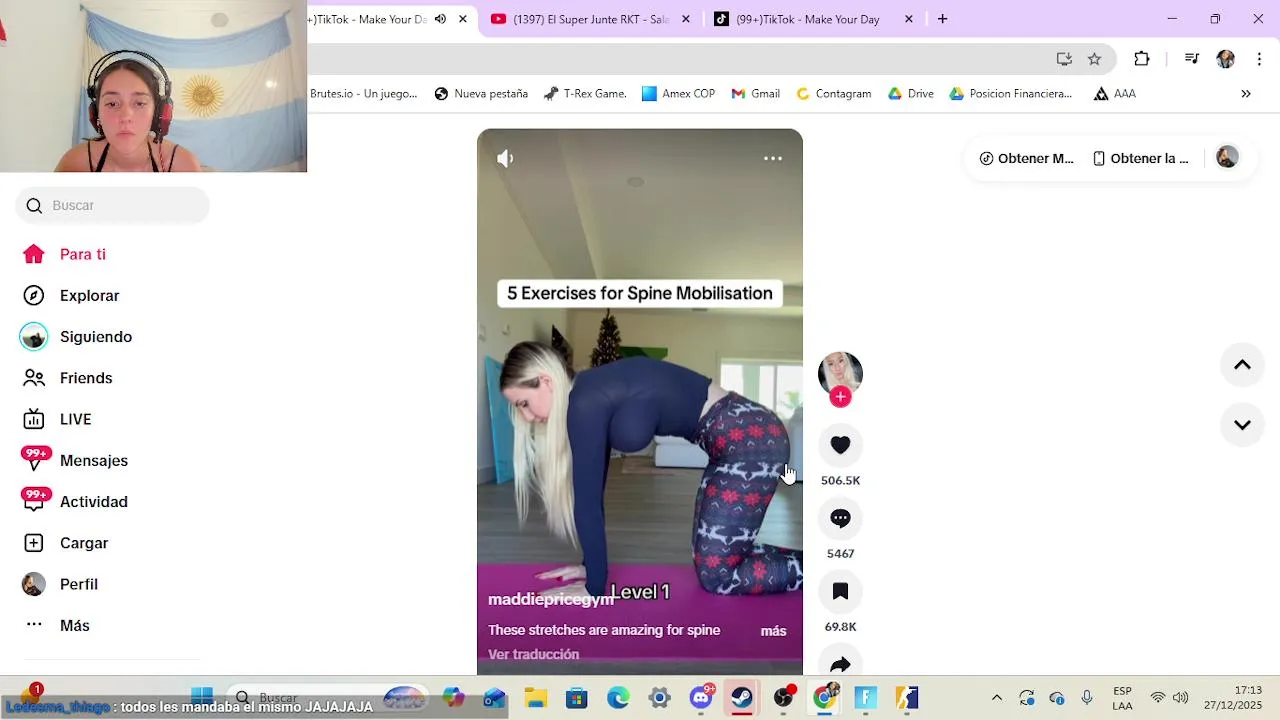Open the Amex COP bookmark
This screenshot has height=720, width=1280.
(x=678, y=94)
